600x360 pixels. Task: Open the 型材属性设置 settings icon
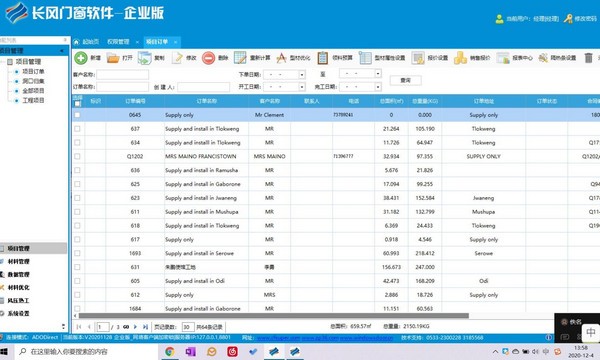[x=365, y=58]
